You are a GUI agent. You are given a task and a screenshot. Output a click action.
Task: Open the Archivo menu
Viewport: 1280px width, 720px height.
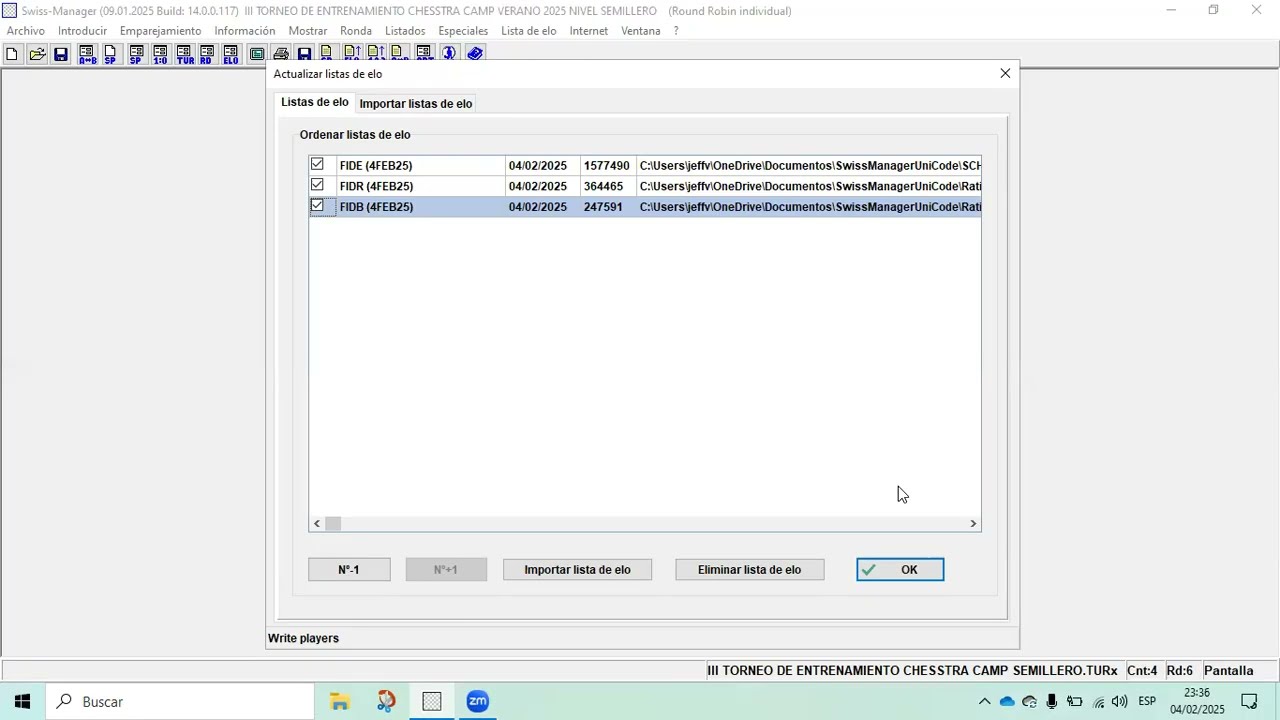tap(26, 31)
